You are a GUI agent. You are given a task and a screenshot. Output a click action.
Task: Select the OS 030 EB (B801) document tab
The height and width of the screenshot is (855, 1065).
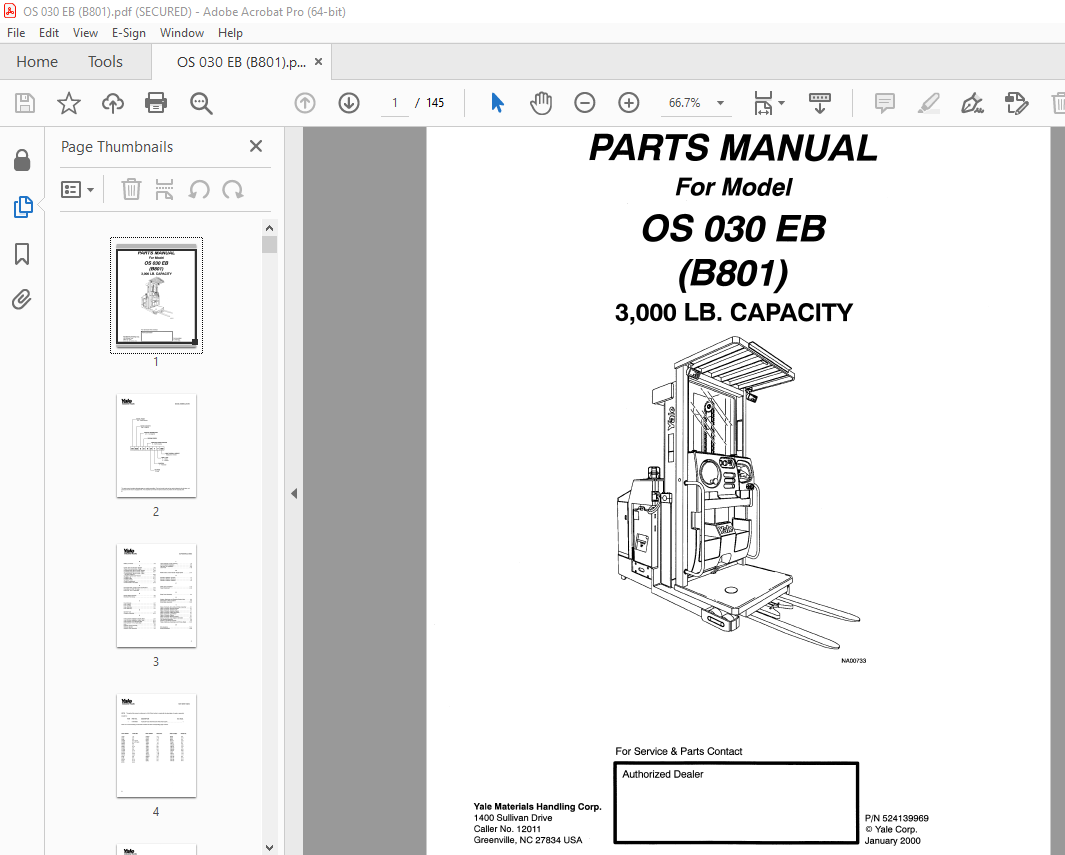click(241, 62)
